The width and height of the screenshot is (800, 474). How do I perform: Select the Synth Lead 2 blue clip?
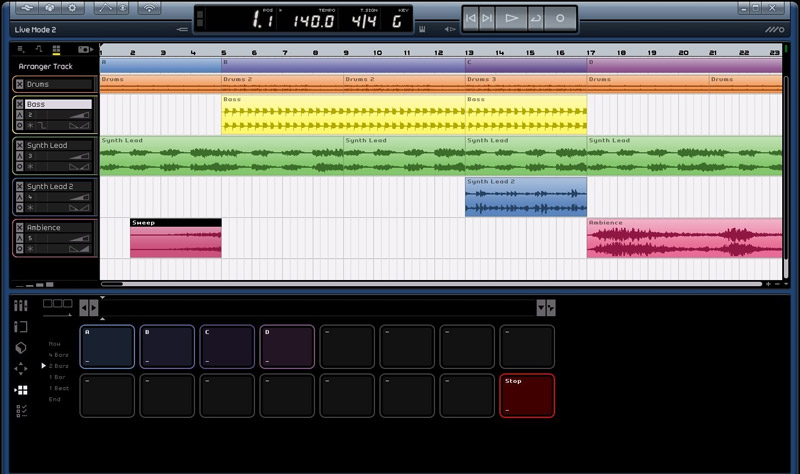click(x=526, y=196)
